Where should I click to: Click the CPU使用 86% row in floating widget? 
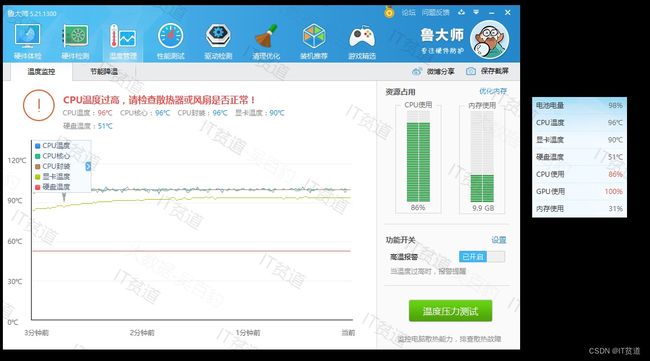point(579,174)
